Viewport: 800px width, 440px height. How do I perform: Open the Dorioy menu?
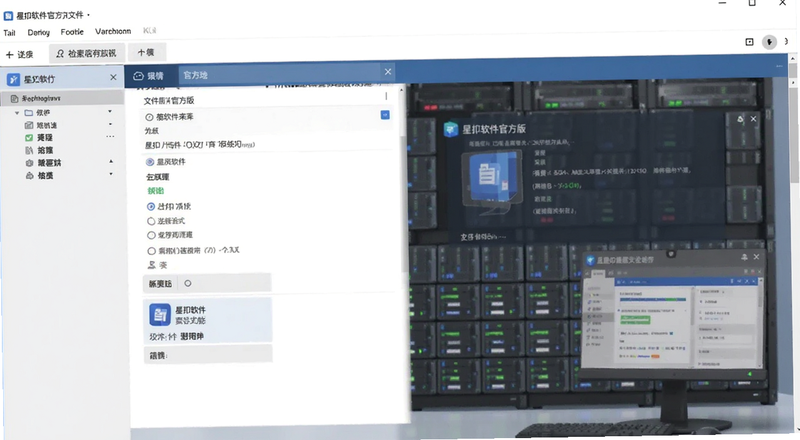39,33
